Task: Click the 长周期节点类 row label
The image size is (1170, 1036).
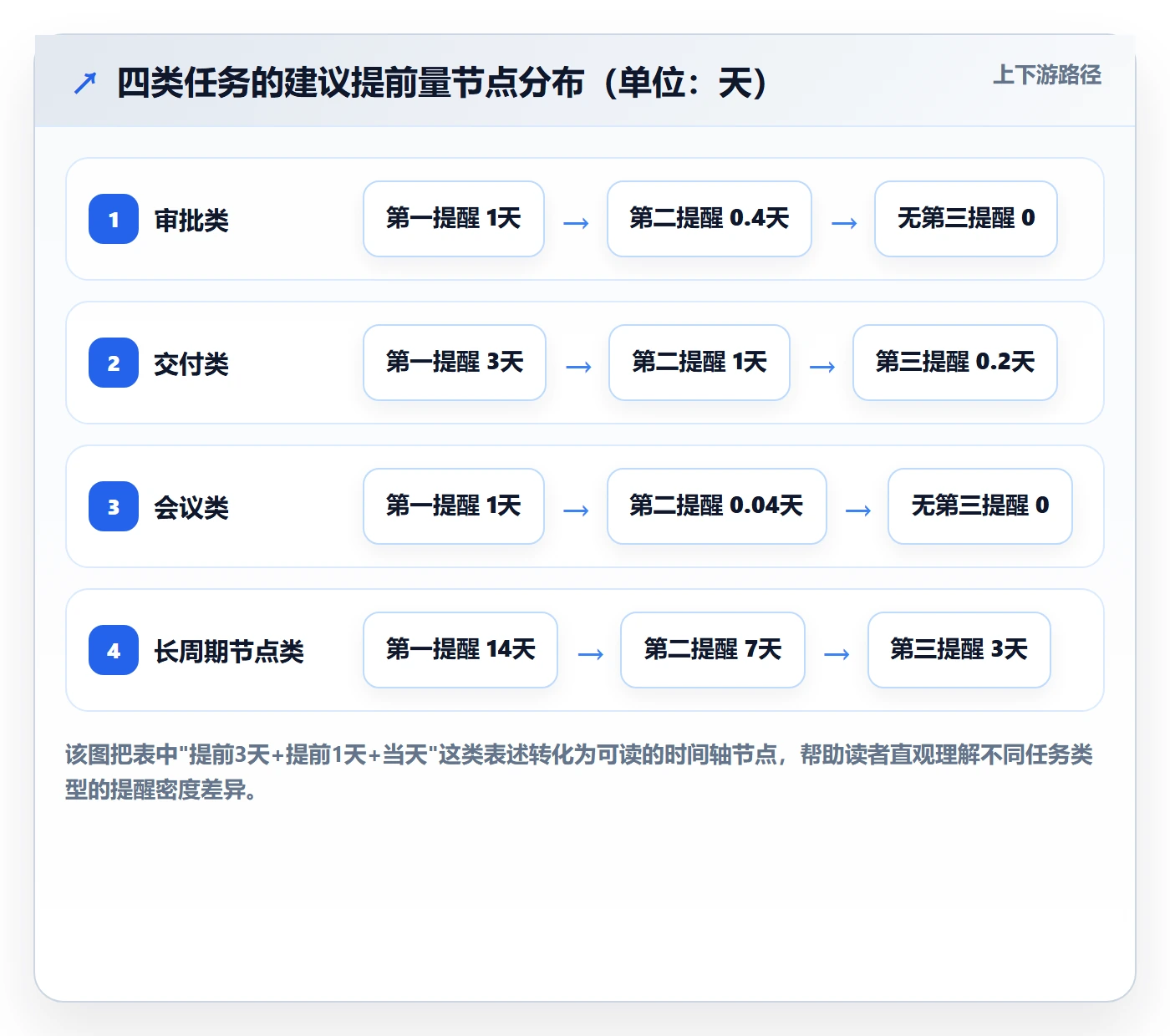Action: pyautogui.click(x=229, y=652)
